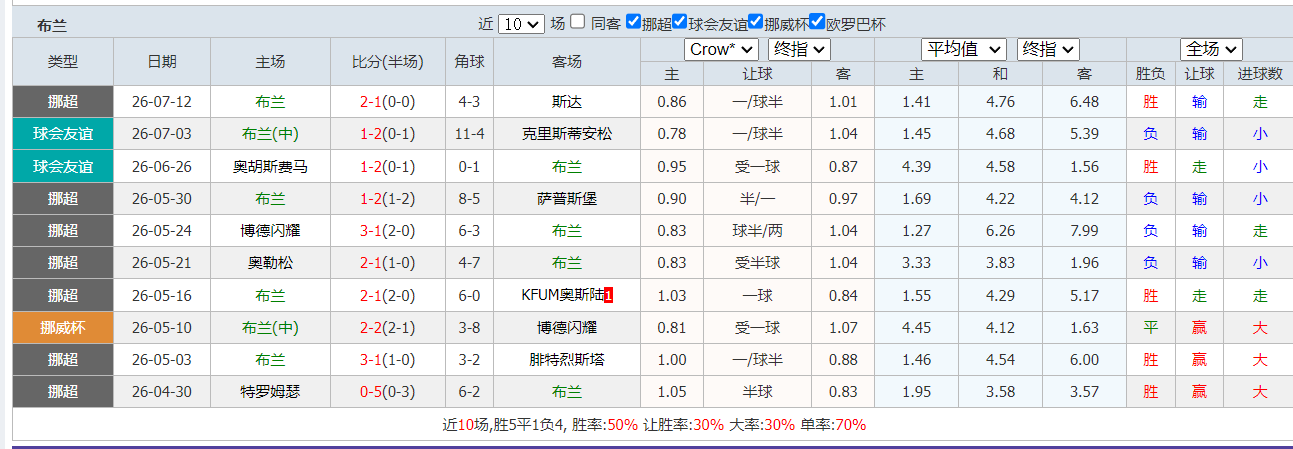1293x449 pixels.
Task: Open the 奥胡斯费马 team link
Action: click(270, 167)
